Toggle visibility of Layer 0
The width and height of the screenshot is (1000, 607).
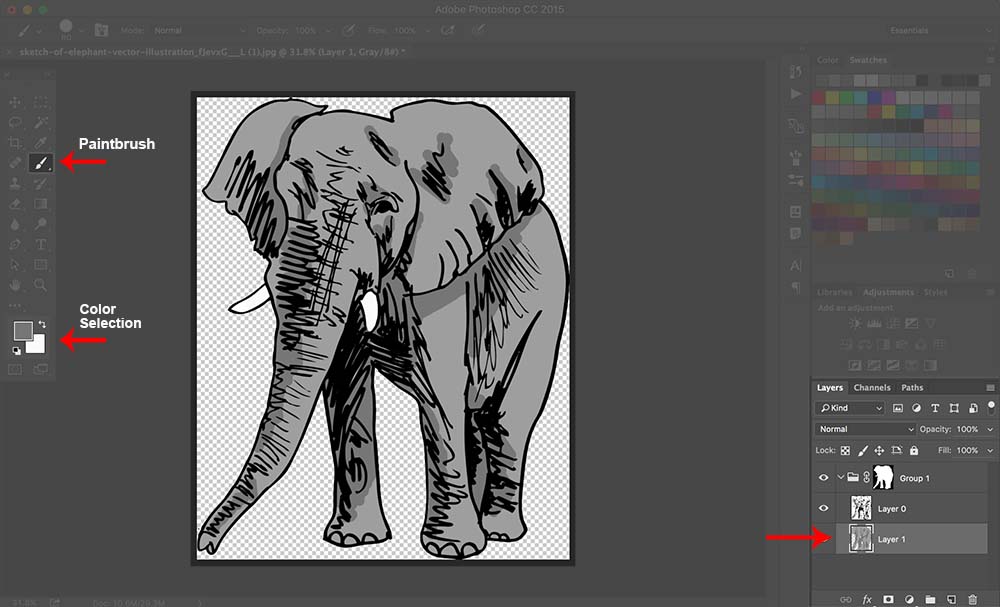824,509
